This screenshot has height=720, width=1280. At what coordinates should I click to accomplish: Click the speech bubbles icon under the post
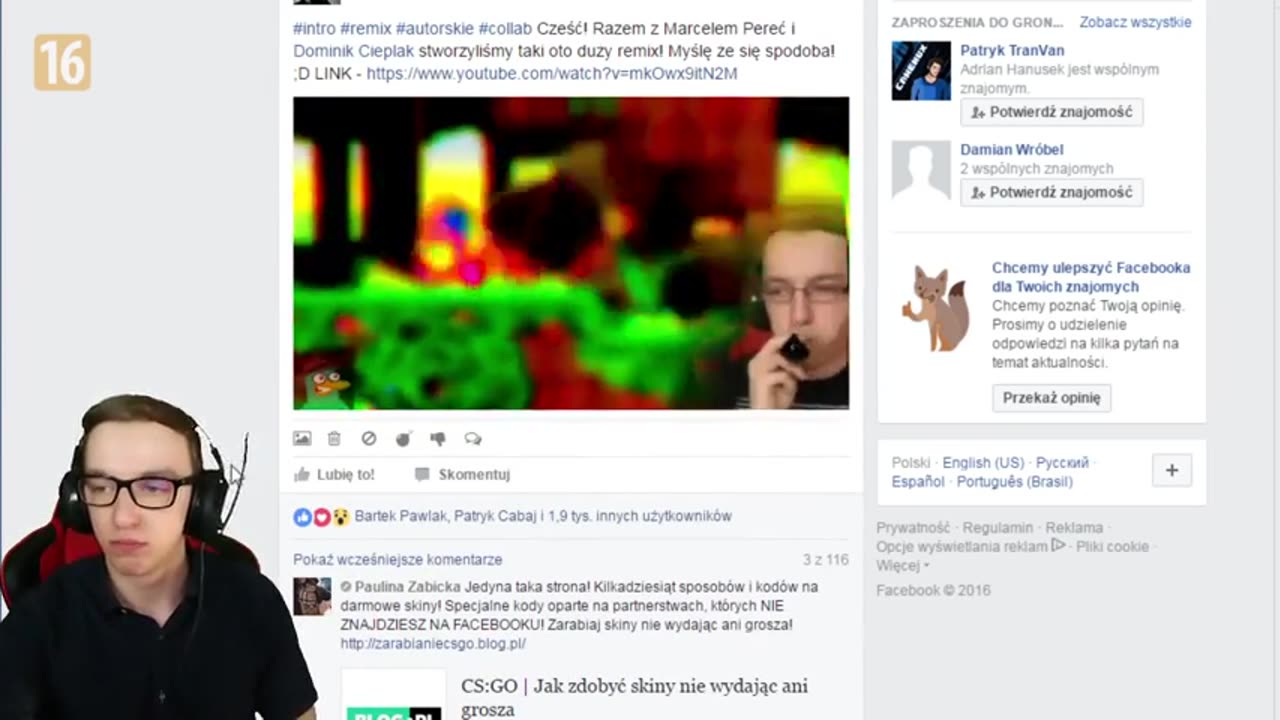coord(473,438)
